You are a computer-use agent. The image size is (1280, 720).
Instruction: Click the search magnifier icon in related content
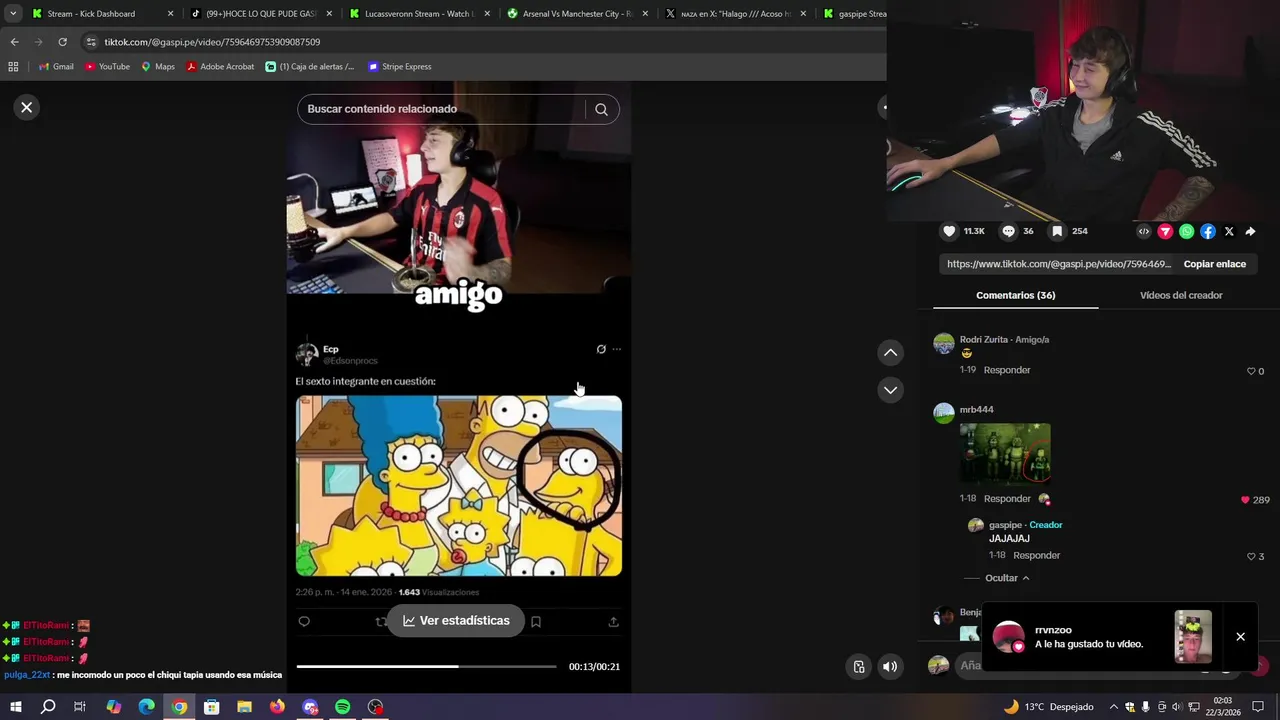pos(601,109)
